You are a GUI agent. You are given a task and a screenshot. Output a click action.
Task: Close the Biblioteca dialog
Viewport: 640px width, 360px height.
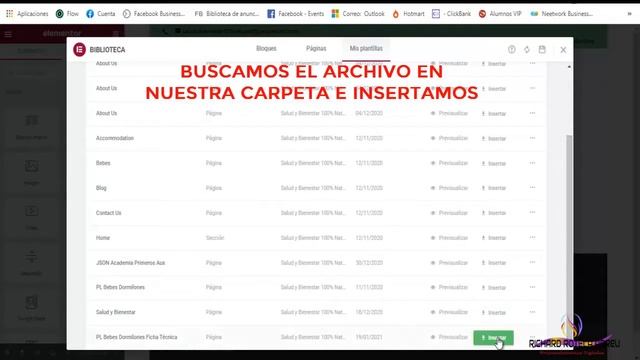(x=563, y=50)
